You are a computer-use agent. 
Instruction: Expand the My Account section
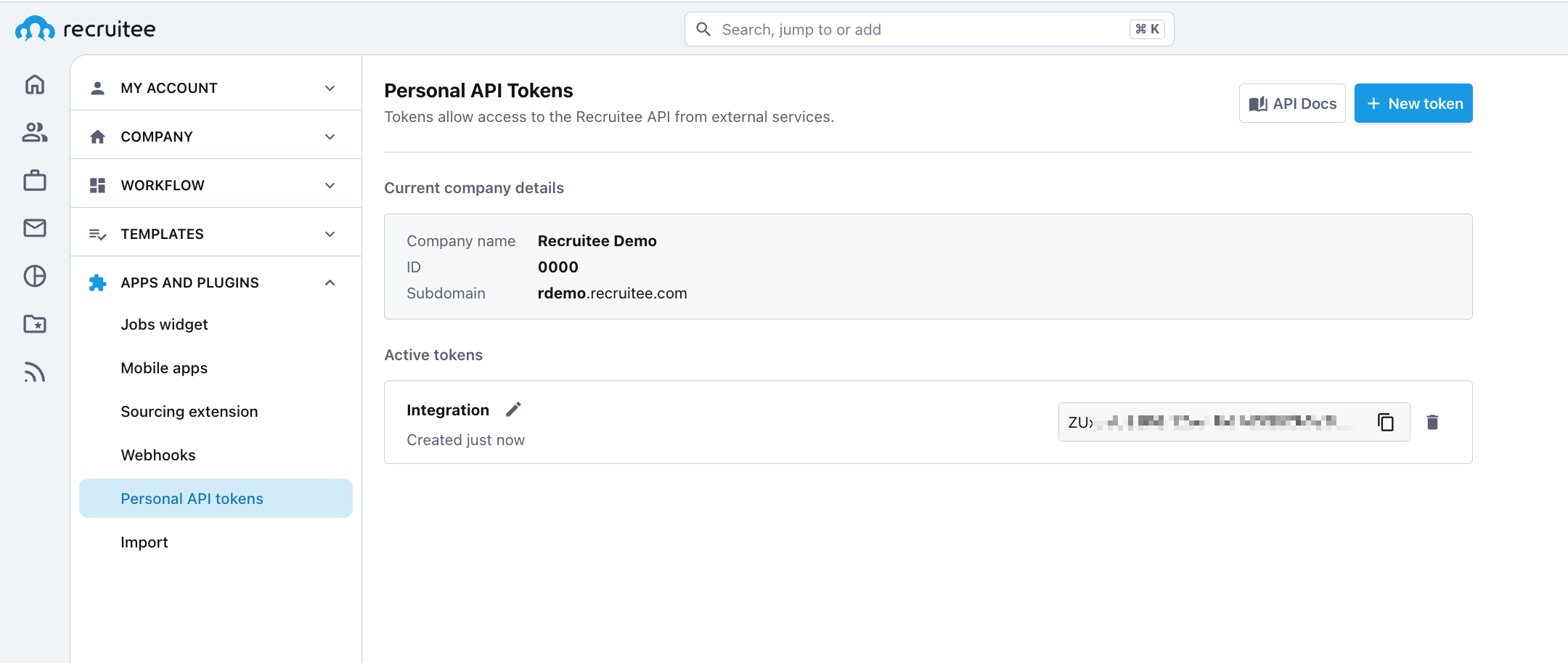[216, 88]
